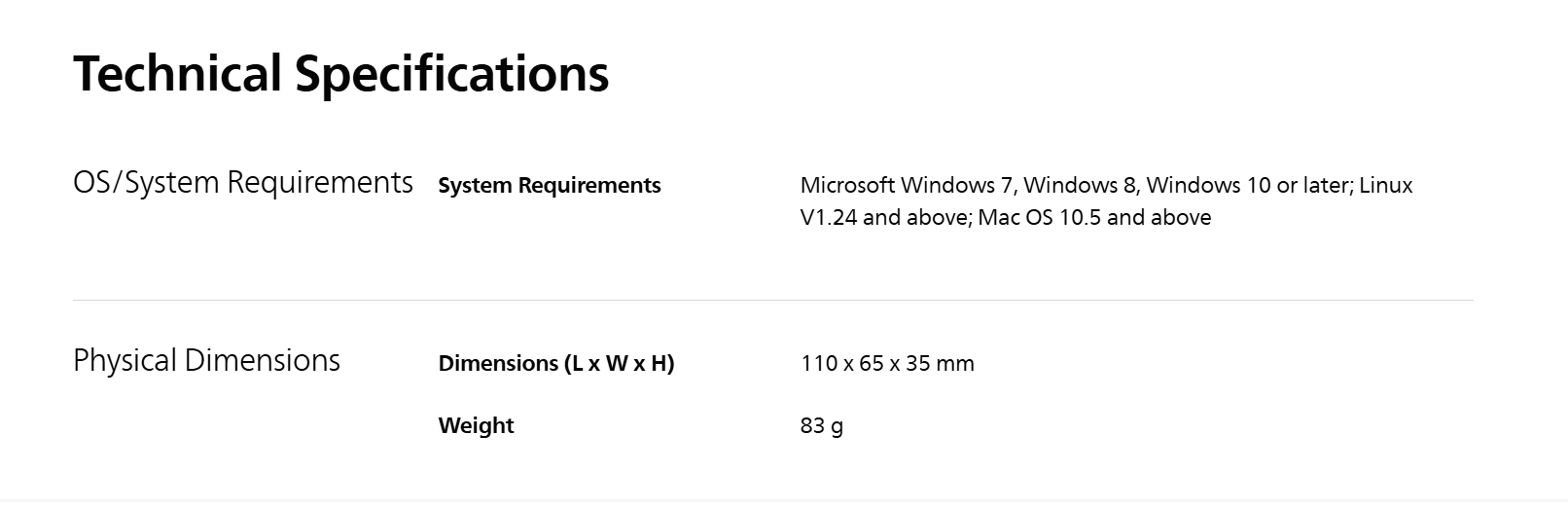Viewport: 1568px width, 508px height.
Task: Click the horizontal divider between sections
Action: (x=773, y=301)
